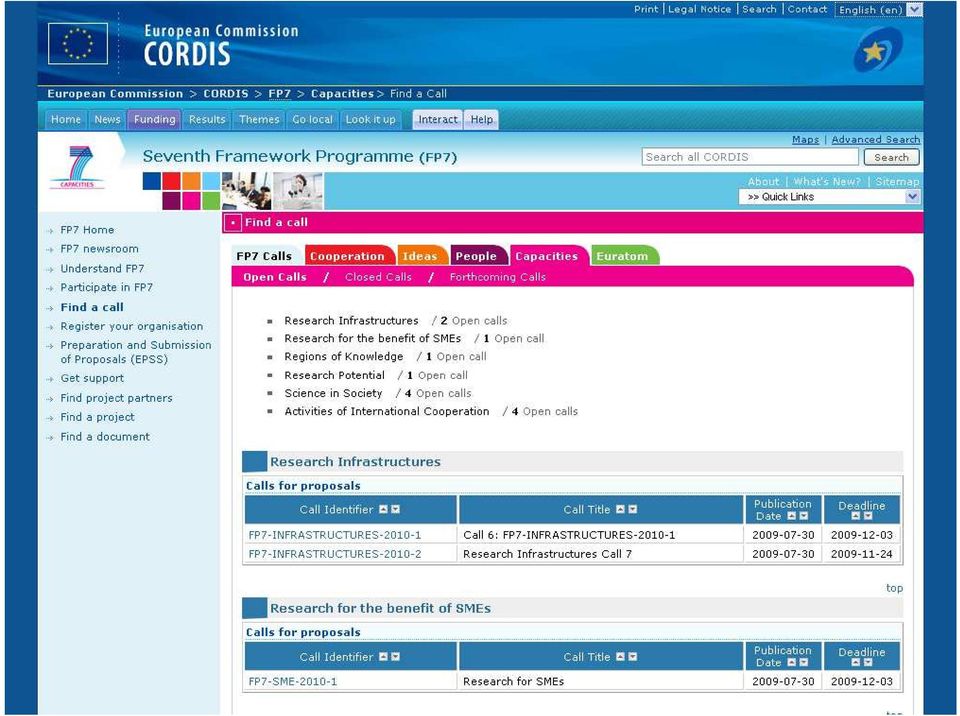
Task: Sort Research Infrastructures Publication Date descending
Action: click(803, 516)
